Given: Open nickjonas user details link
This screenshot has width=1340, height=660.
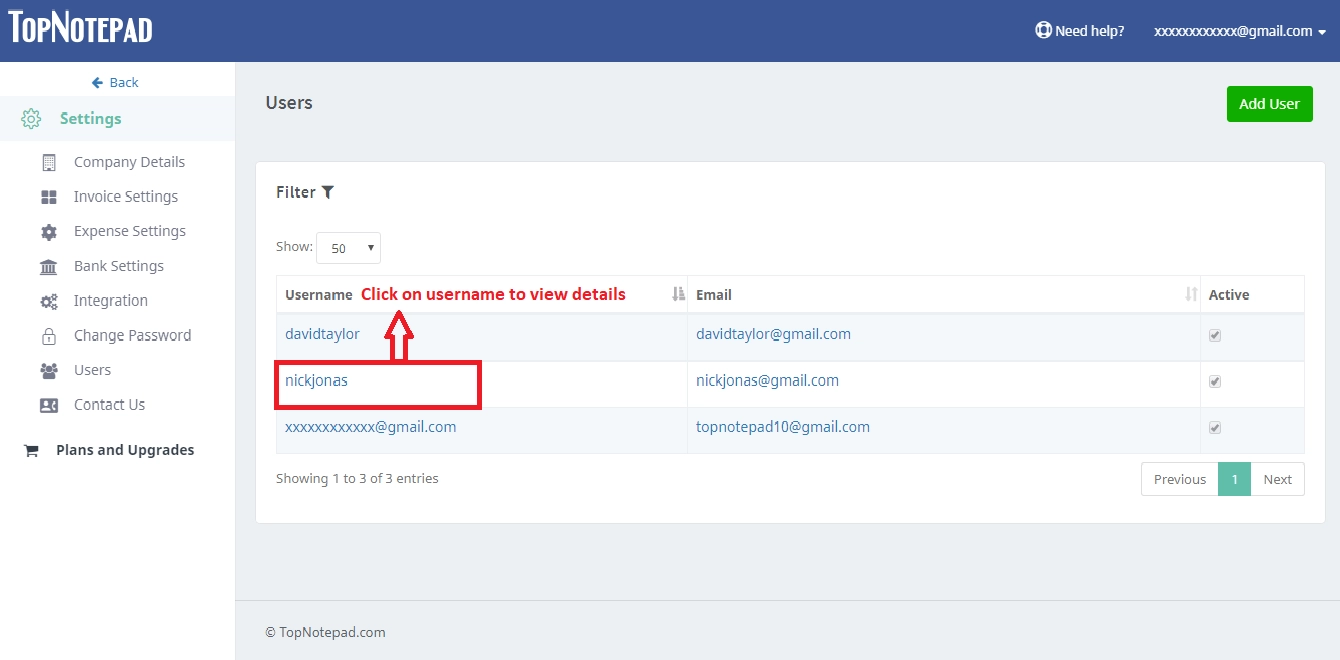Looking at the screenshot, I should coord(317,380).
